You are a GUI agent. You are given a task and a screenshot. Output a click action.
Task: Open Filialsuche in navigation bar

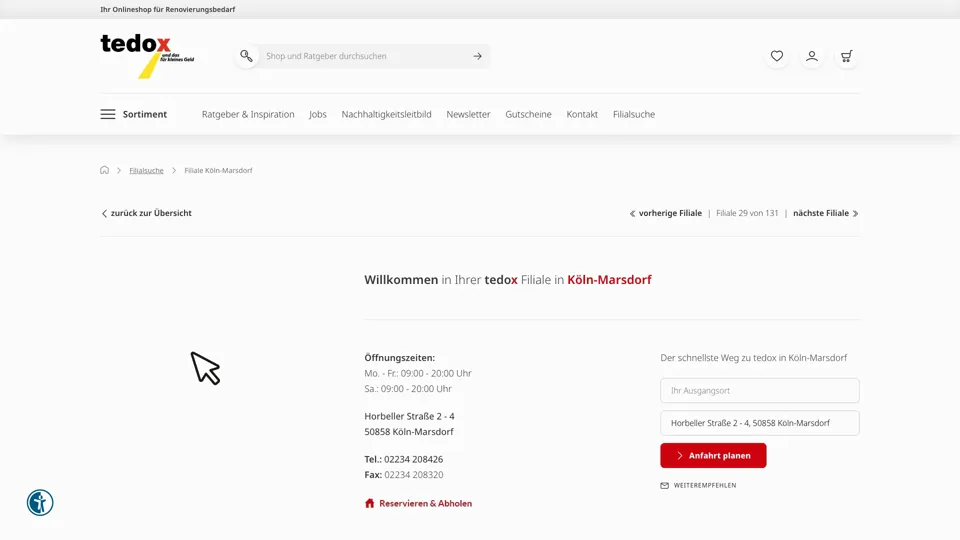[x=634, y=114]
